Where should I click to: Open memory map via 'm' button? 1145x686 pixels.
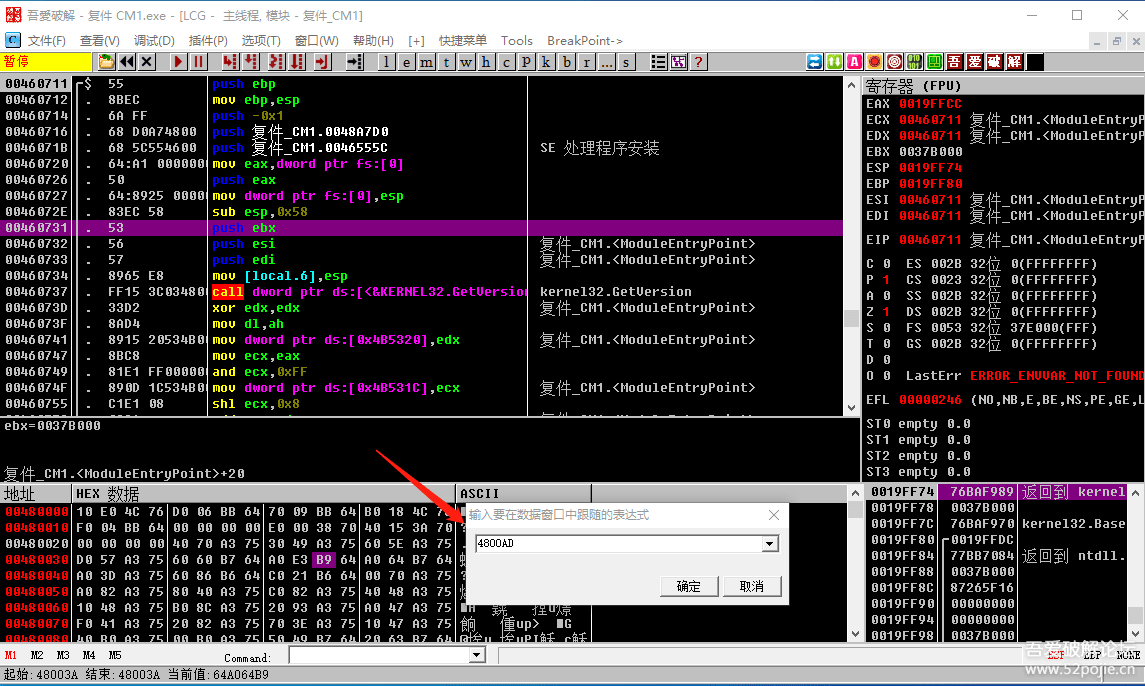(x=427, y=62)
